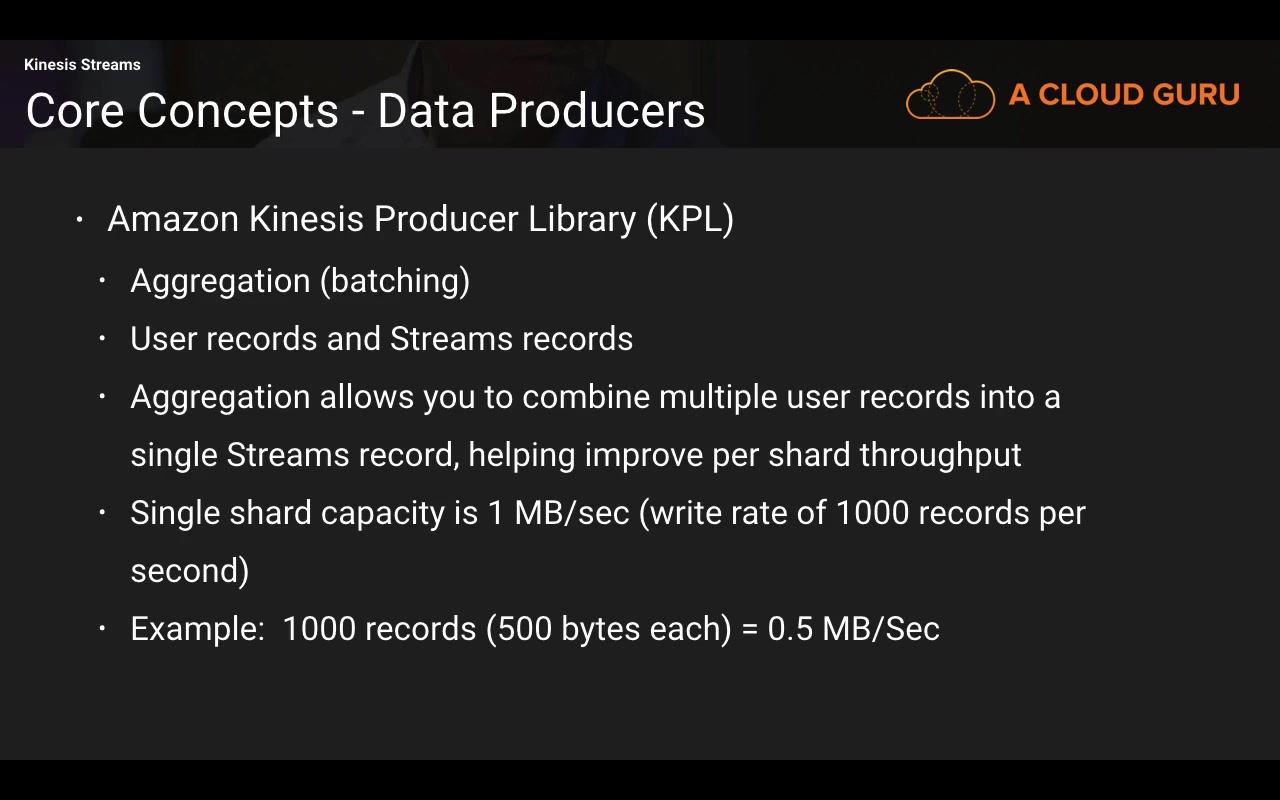Click the bullet dot beside "Example:"

(x=102, y=629)
